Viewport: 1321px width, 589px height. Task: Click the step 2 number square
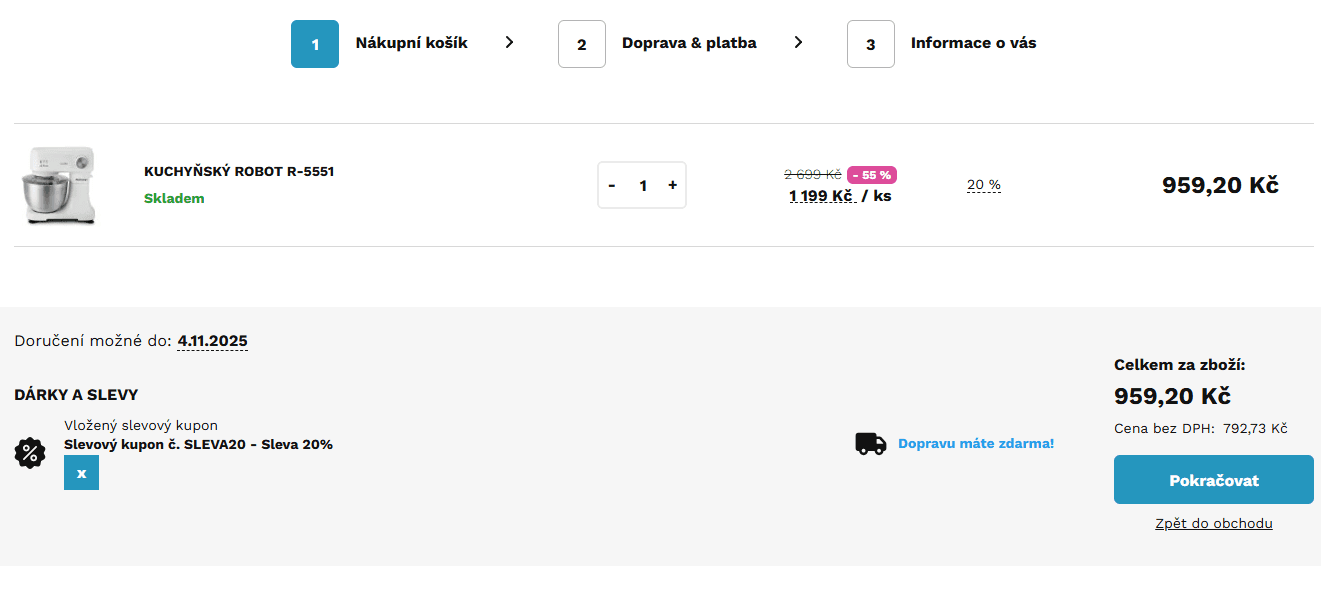pos(581,43)
